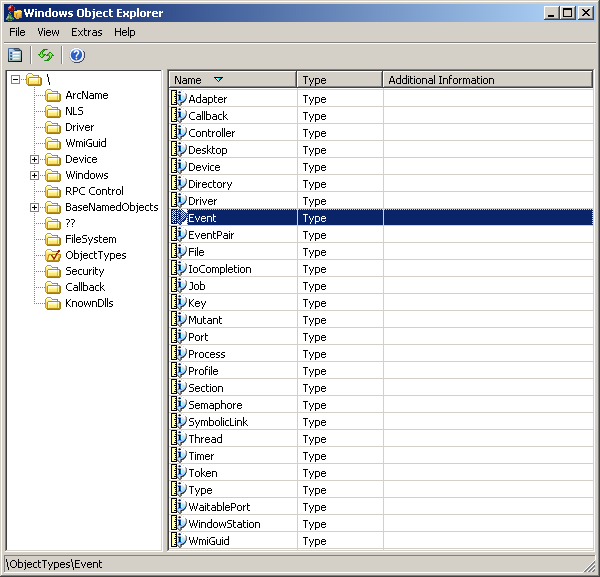The height and width of the screenshot is (577, 600).
Task: Expand the Windows folder node
Action: [x=34, y=176]
